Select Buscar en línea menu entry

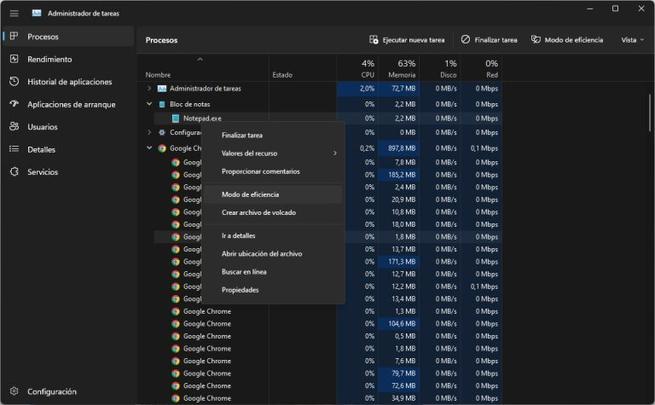click(273, 272)
